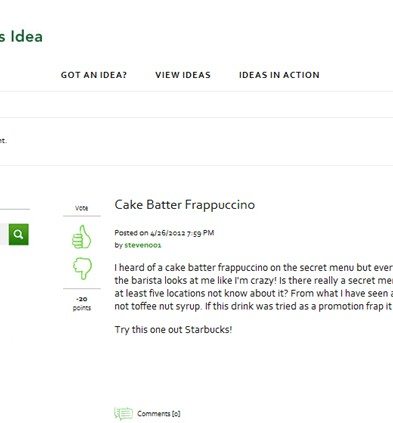Focus the search input beside the magnifier
This screenshot has height=423, width=393.
click(x=4, y=234)
